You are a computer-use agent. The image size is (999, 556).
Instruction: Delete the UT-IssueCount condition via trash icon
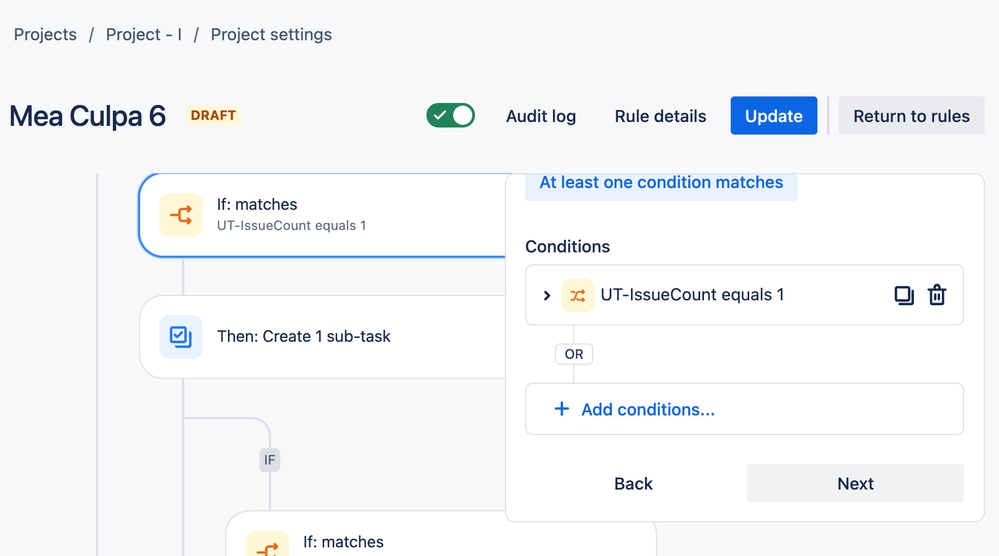937,296
